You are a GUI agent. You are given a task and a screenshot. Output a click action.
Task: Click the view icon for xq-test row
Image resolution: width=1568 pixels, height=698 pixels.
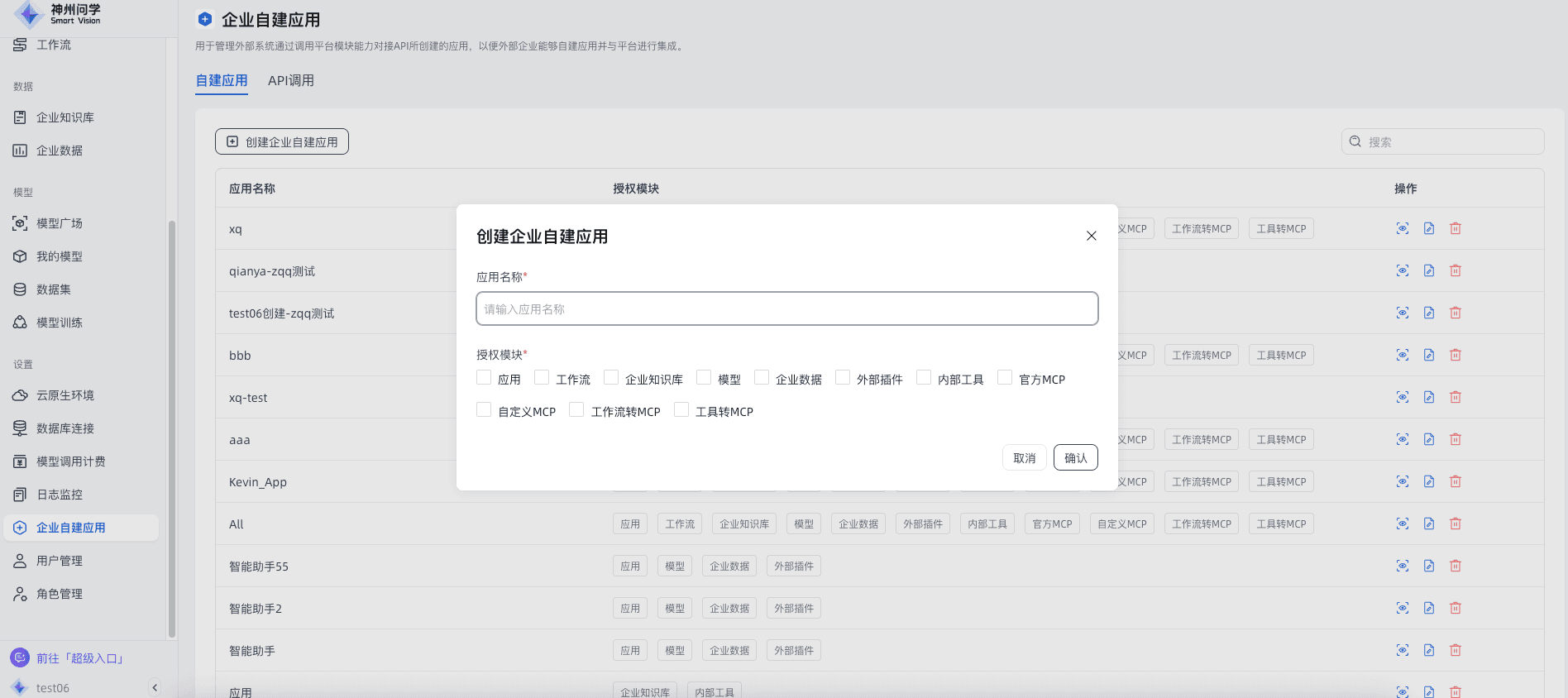[x=1402, y=397]
